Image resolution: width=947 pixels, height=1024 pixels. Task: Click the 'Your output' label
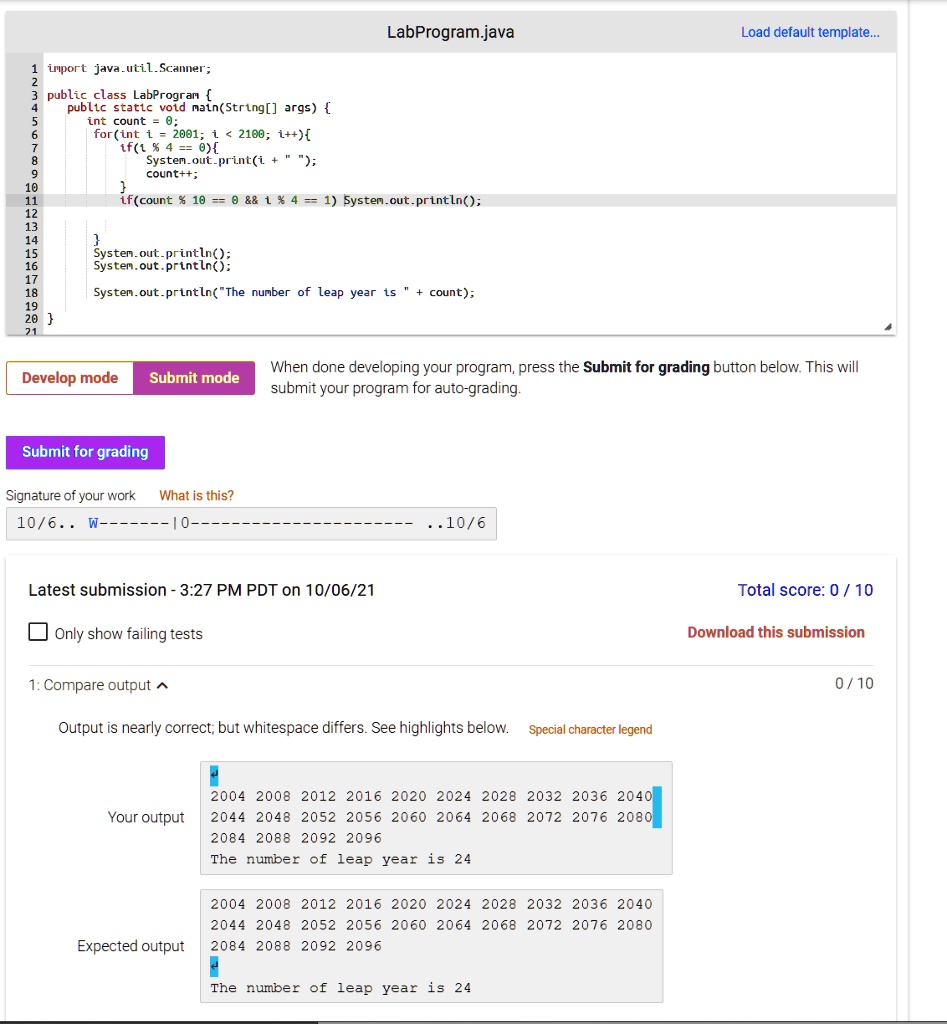tap(146, 818)
